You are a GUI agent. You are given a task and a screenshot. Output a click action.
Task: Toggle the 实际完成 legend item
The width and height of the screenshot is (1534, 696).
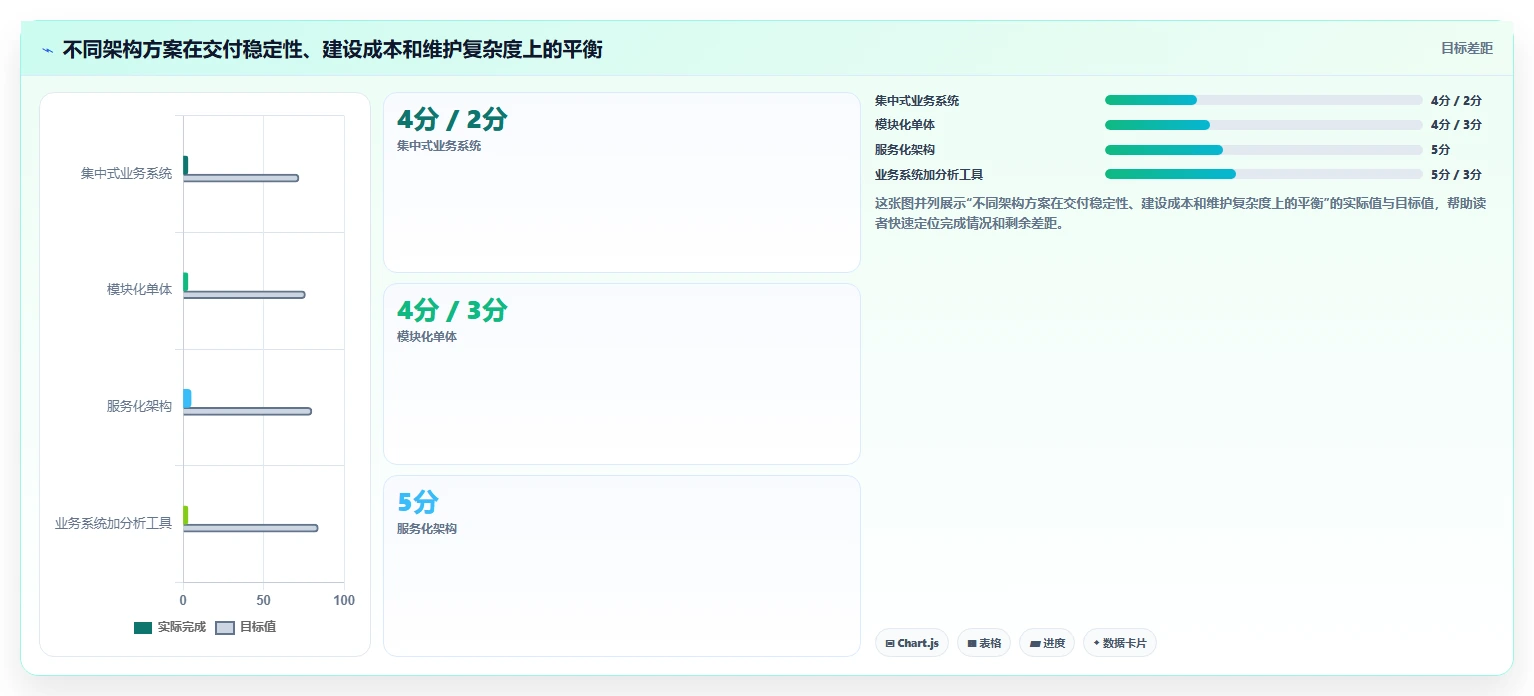(170, 627)
